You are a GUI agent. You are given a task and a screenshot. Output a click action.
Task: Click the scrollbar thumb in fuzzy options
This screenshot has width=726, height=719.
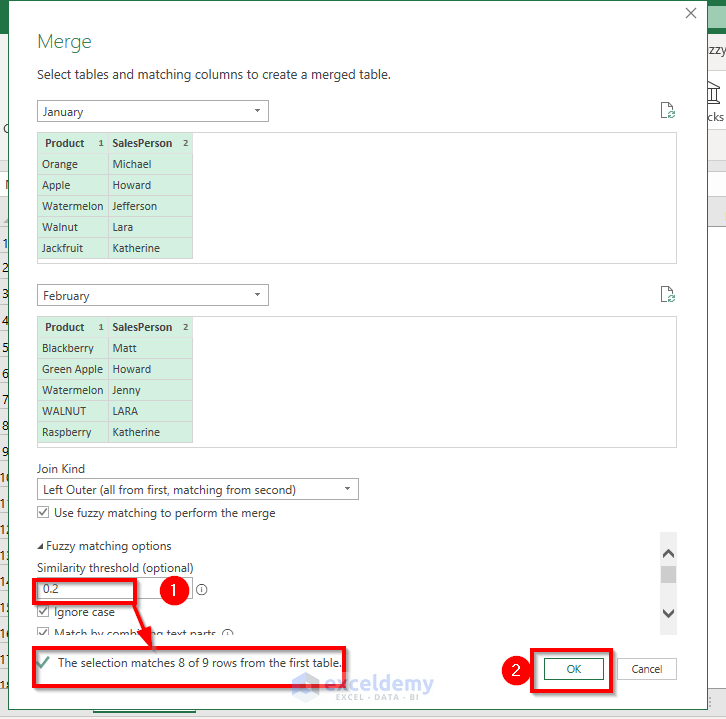tap(668, 574)
